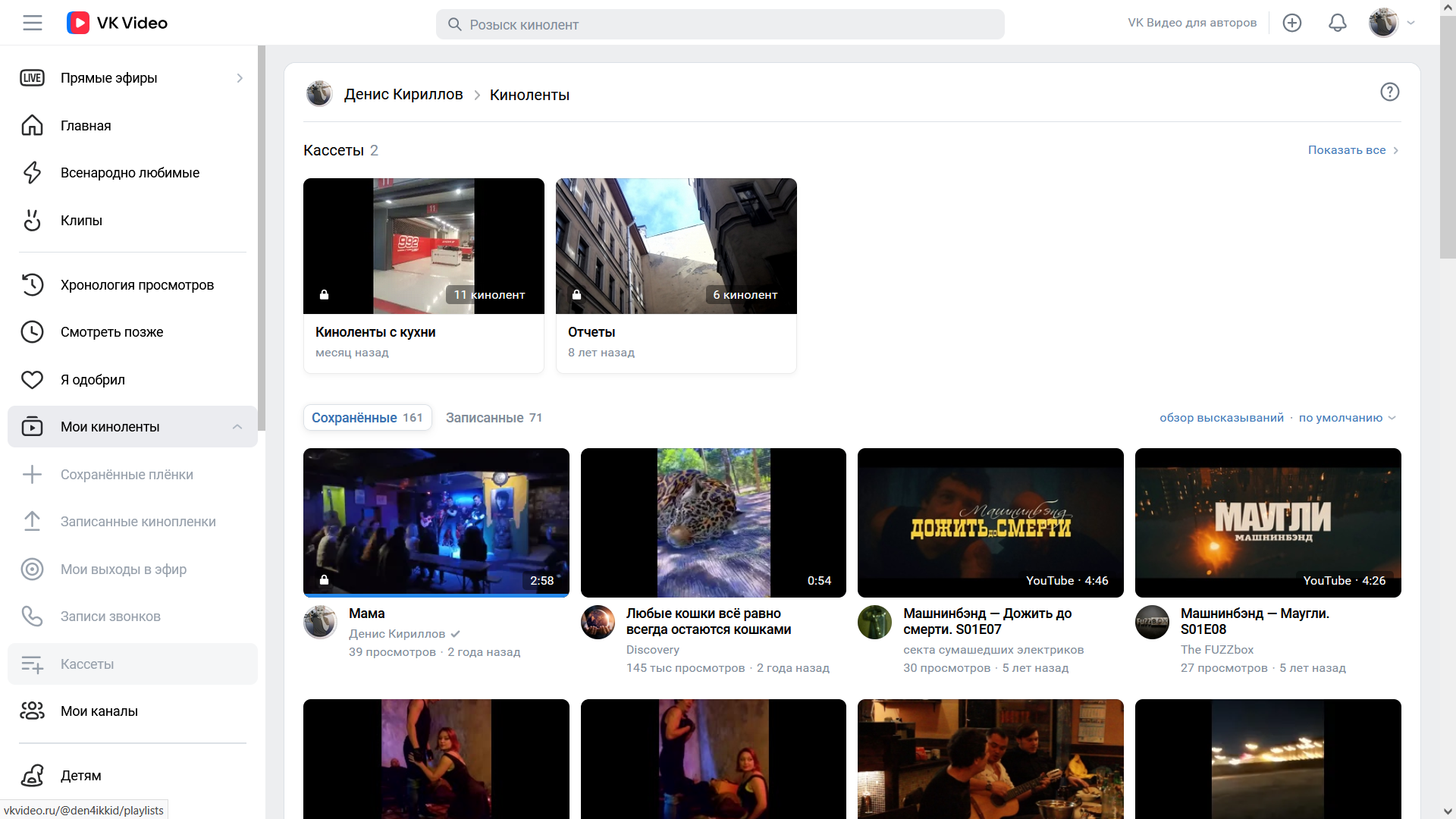
Task: Click the help question mark icon
Action: tap(1389, 92)
